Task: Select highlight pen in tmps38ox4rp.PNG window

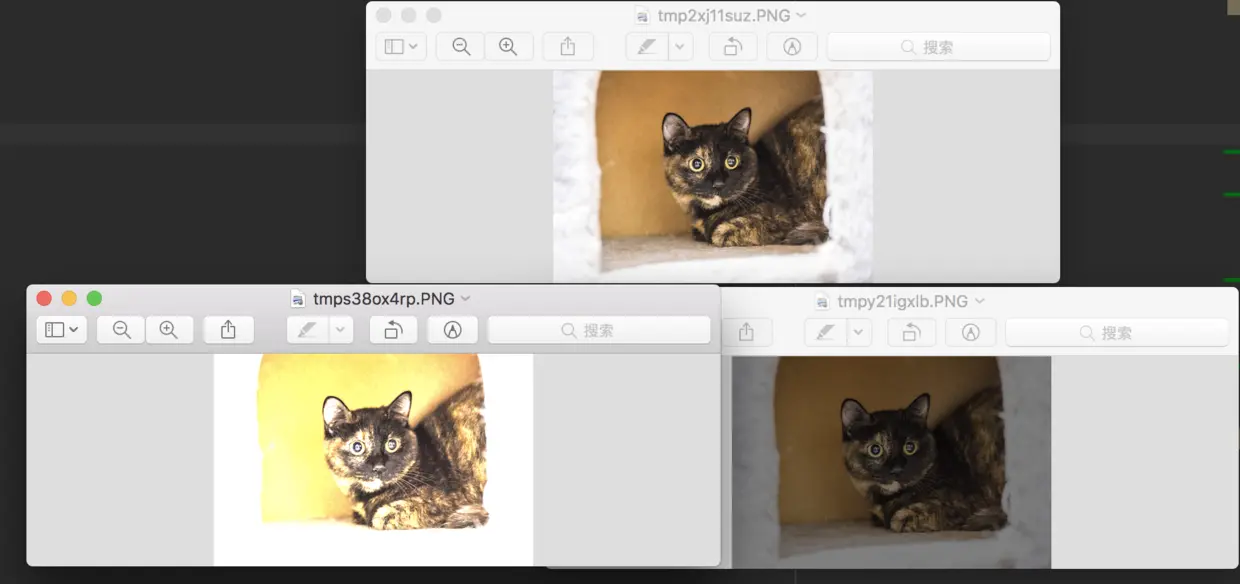Action: click(x=308, y=330)
